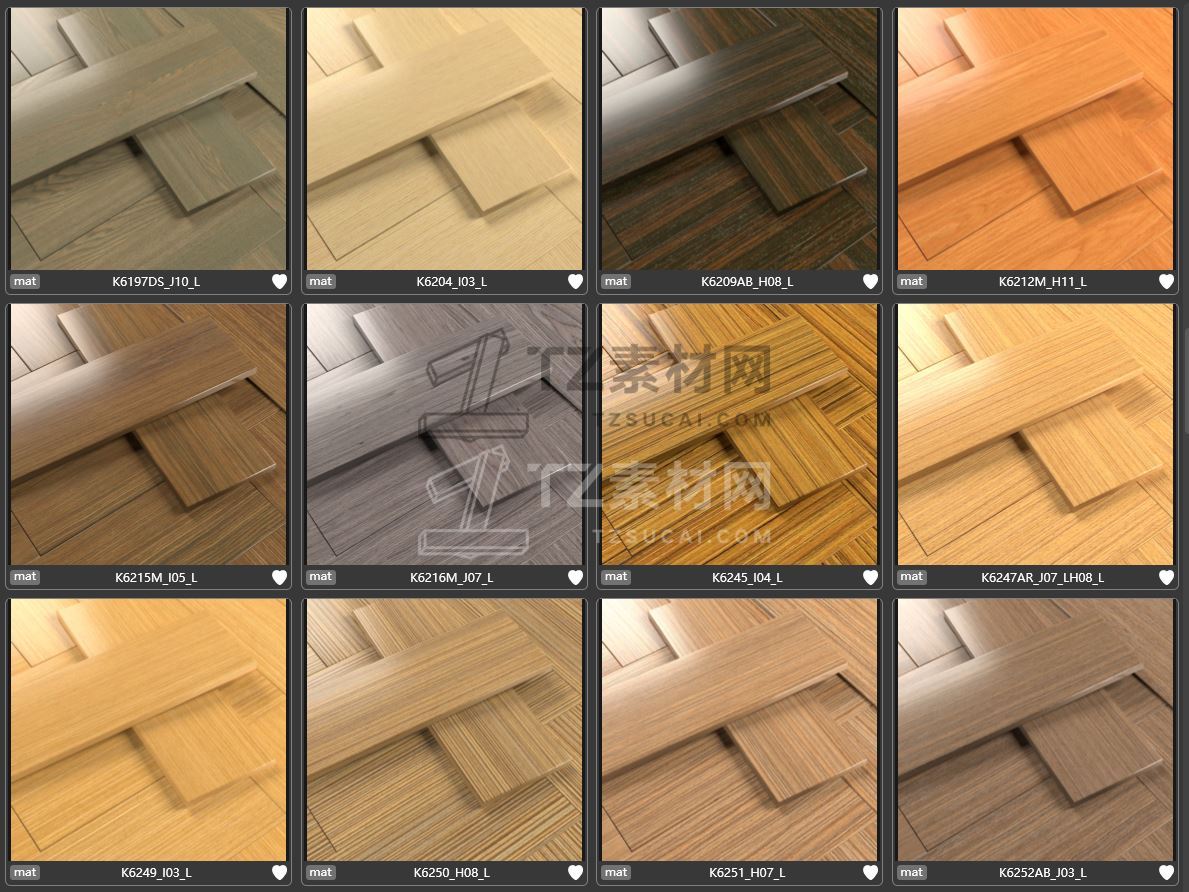1189x892 pixels.
Task: Favorite the K6247AR_J07_LH08_L material heart
Action: click(1166, 577)
